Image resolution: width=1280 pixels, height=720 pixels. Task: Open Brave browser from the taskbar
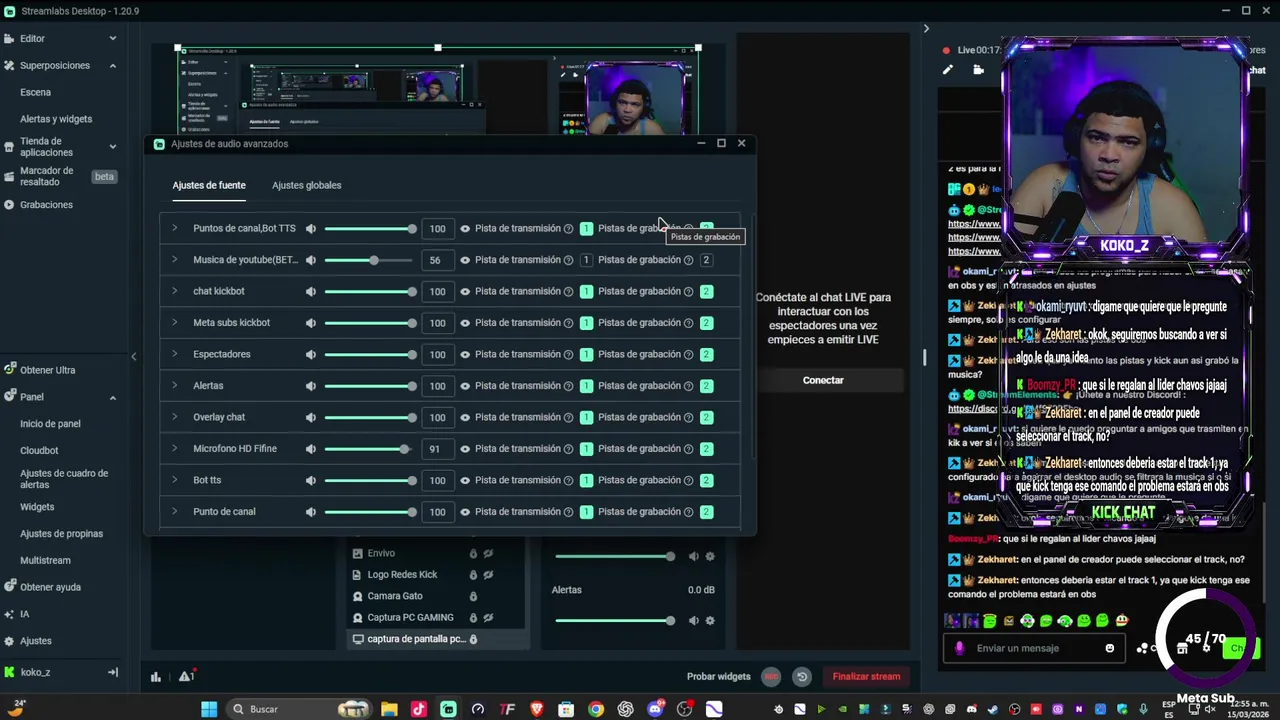537,709
